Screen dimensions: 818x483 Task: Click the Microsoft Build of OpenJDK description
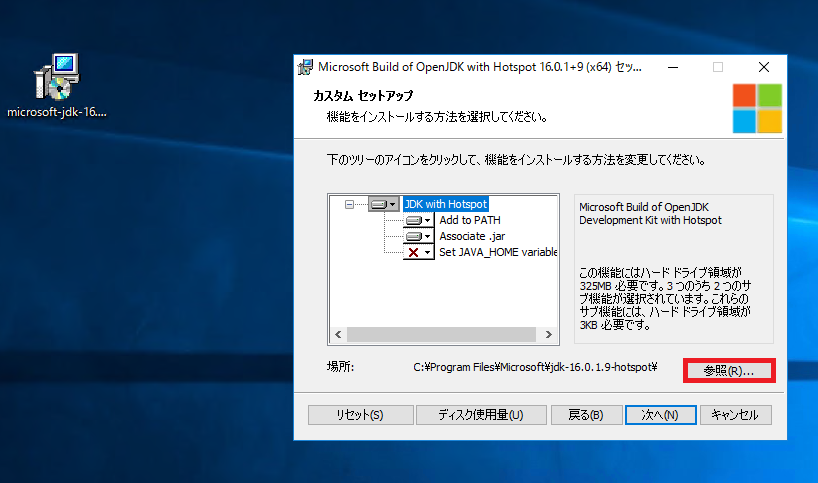pyautogui.click(x=650, y=213)
